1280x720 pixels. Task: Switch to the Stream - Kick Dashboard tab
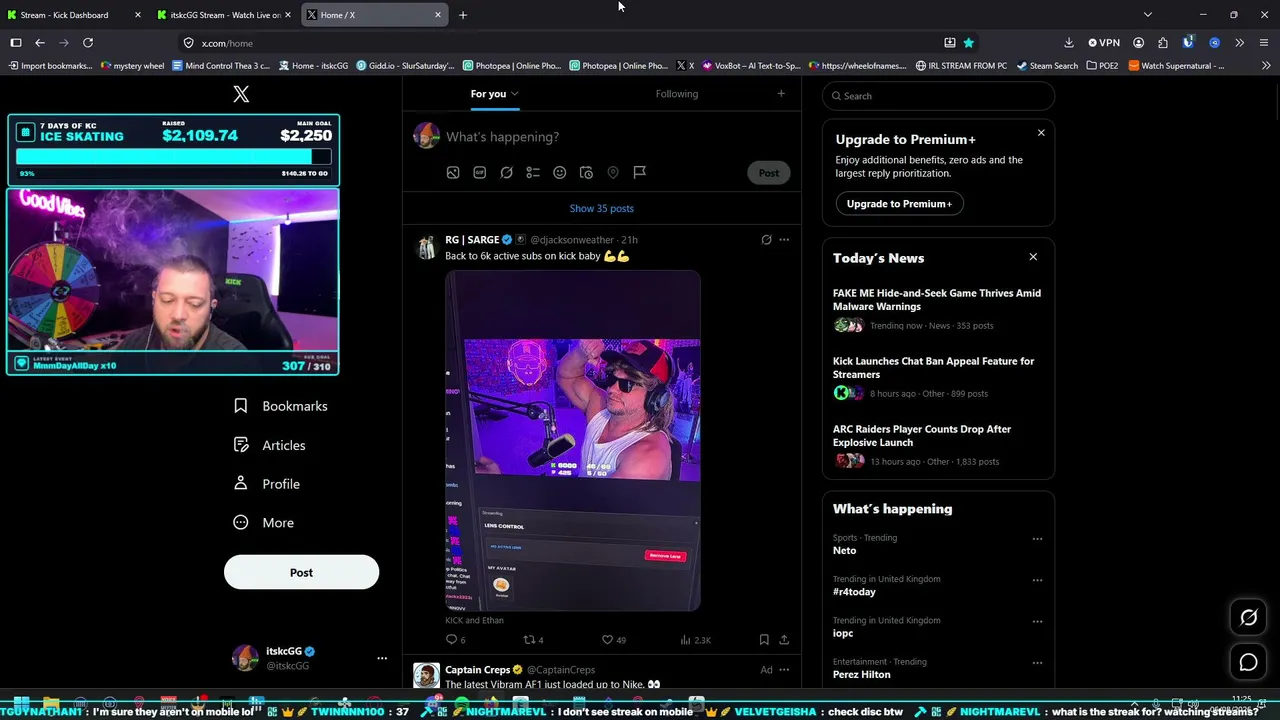click(x=74, y=15)
